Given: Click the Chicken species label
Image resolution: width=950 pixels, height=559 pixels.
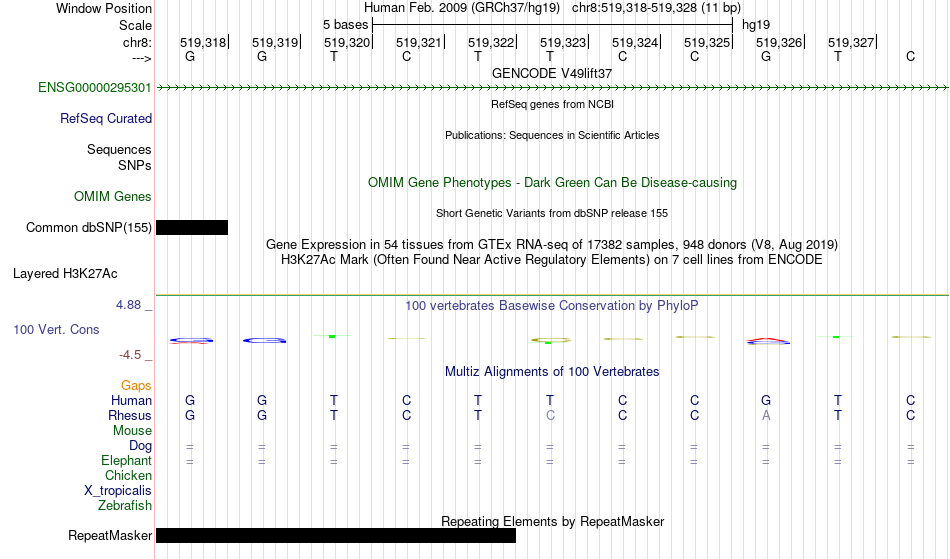Looking at the screenshot, I should (128, 475).
